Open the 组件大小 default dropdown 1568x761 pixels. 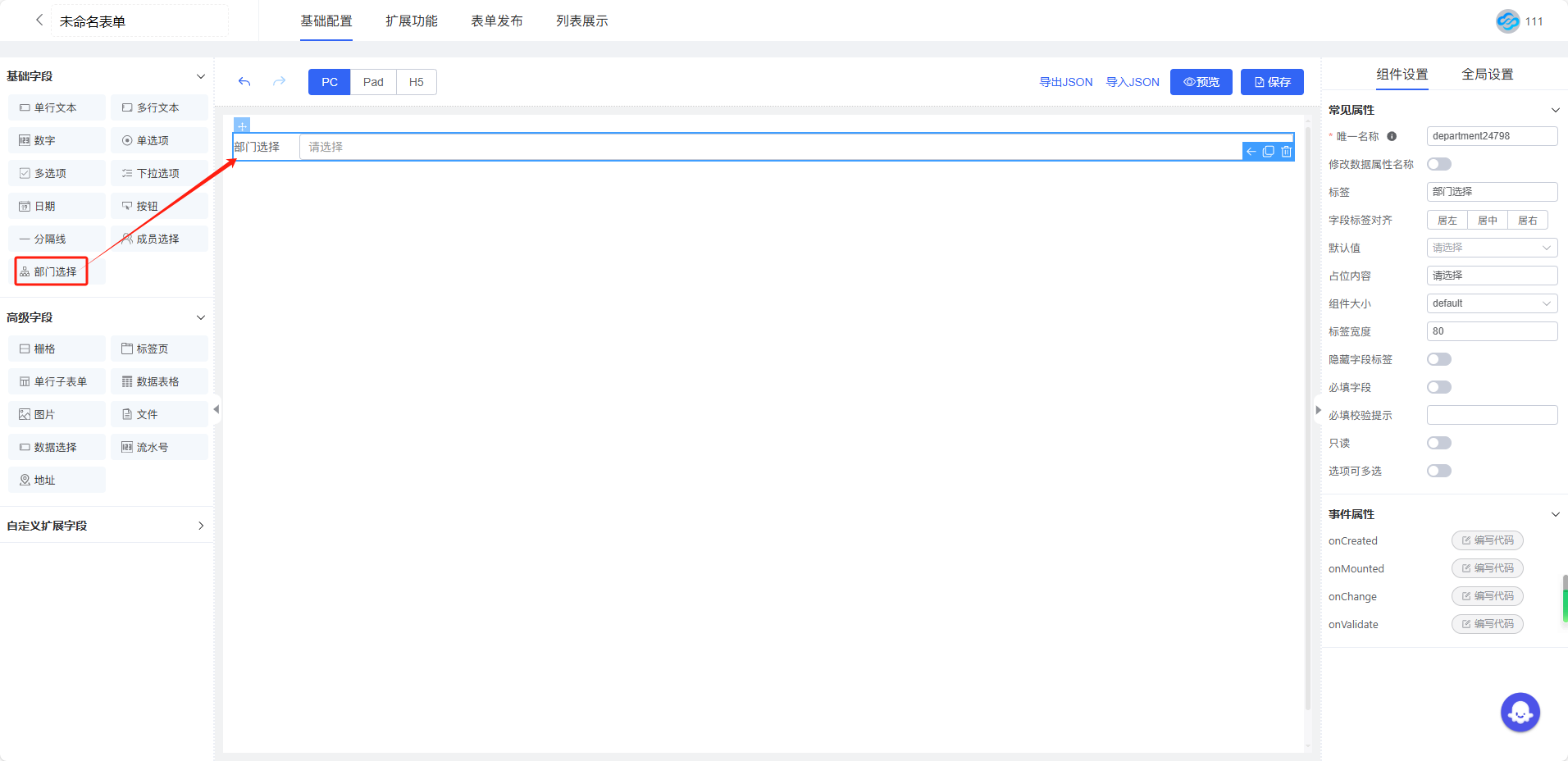point(1491,303)
